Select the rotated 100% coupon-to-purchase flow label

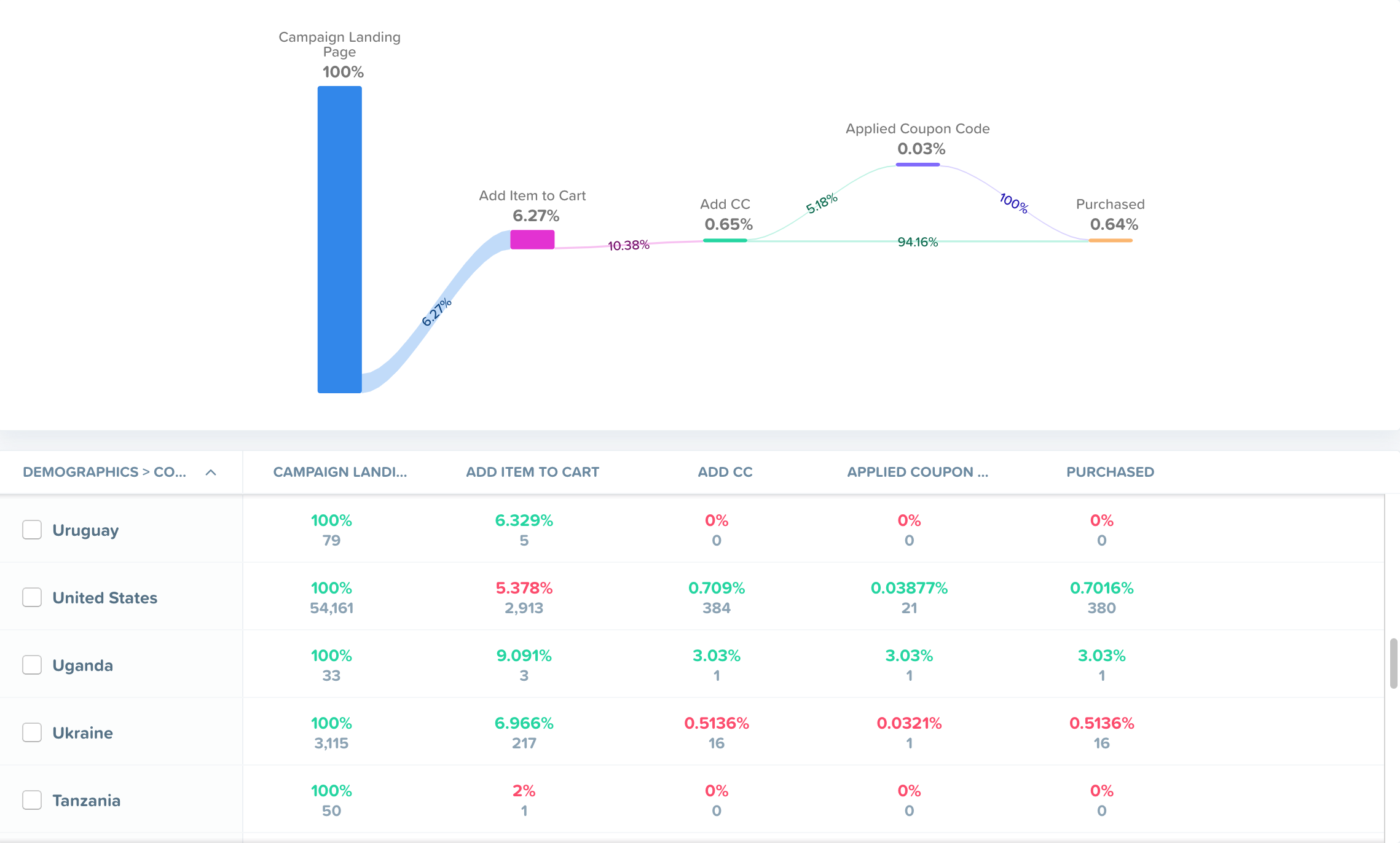[x=1014, y=203]
